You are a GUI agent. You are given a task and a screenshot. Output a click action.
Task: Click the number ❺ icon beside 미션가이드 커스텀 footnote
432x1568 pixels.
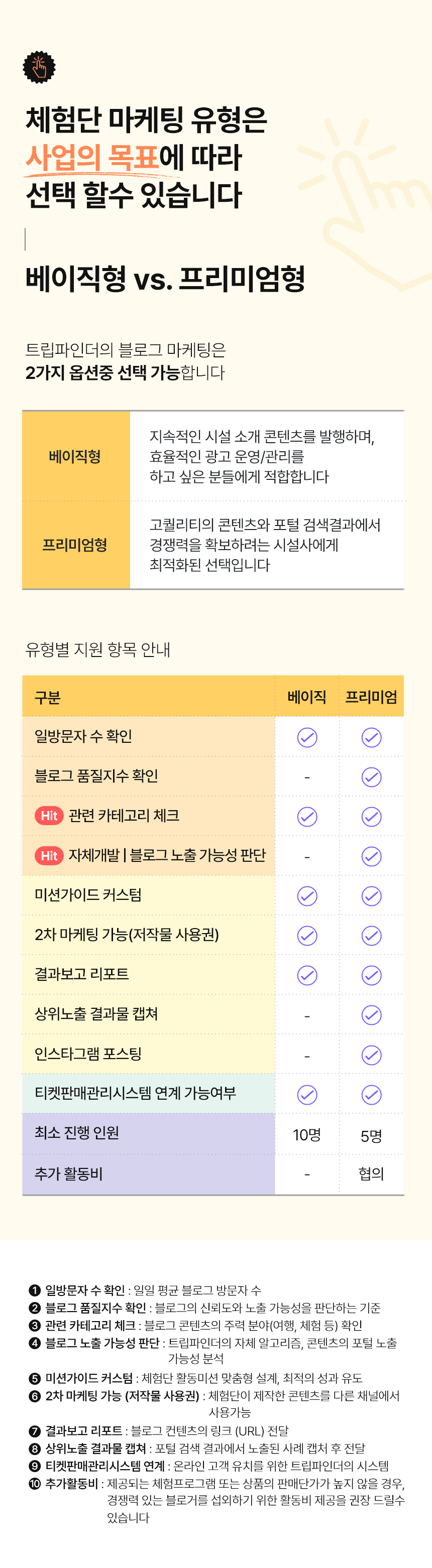click(x=35, y=1378)
